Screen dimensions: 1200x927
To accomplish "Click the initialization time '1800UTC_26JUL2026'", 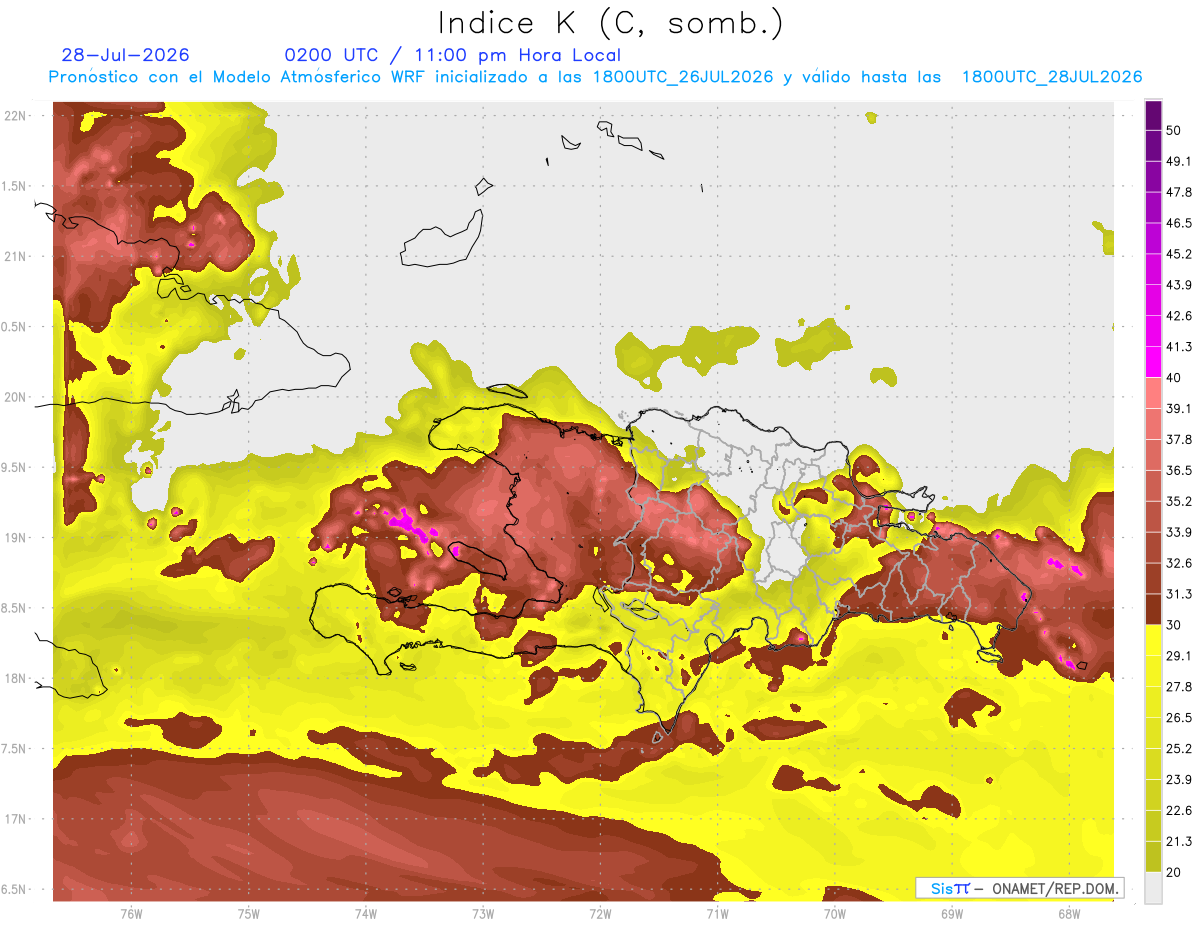I will point(683,77).
